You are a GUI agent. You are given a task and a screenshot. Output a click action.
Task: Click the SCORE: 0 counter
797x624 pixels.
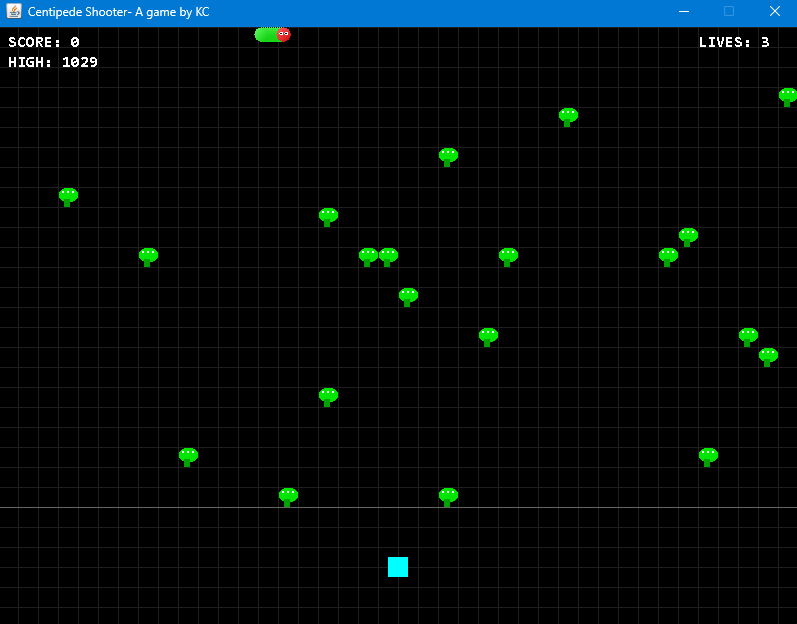[x=44, y=43]
